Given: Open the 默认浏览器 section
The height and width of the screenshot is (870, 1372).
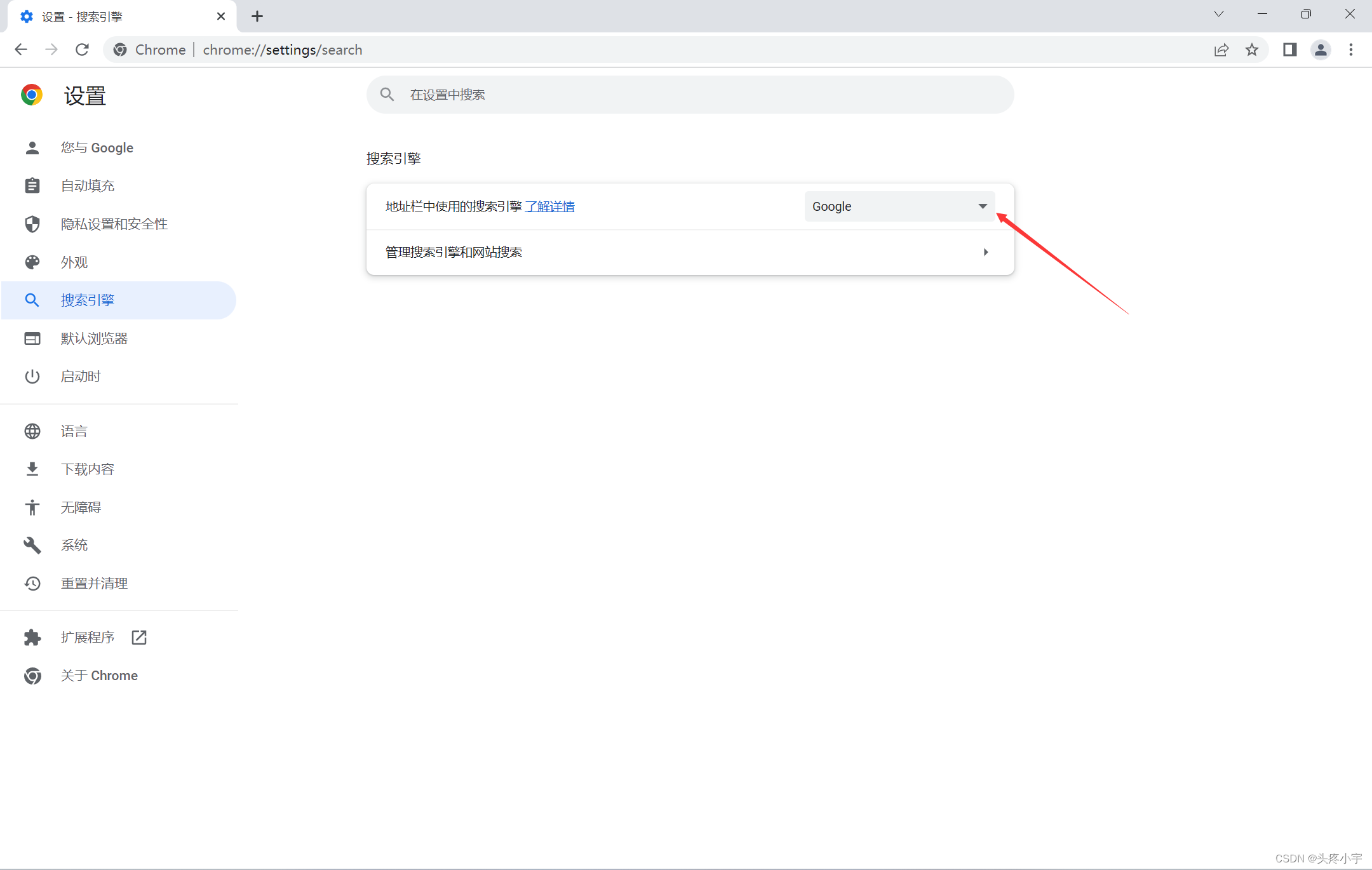Looking at the screenshot, I should [x=119, y=338].
